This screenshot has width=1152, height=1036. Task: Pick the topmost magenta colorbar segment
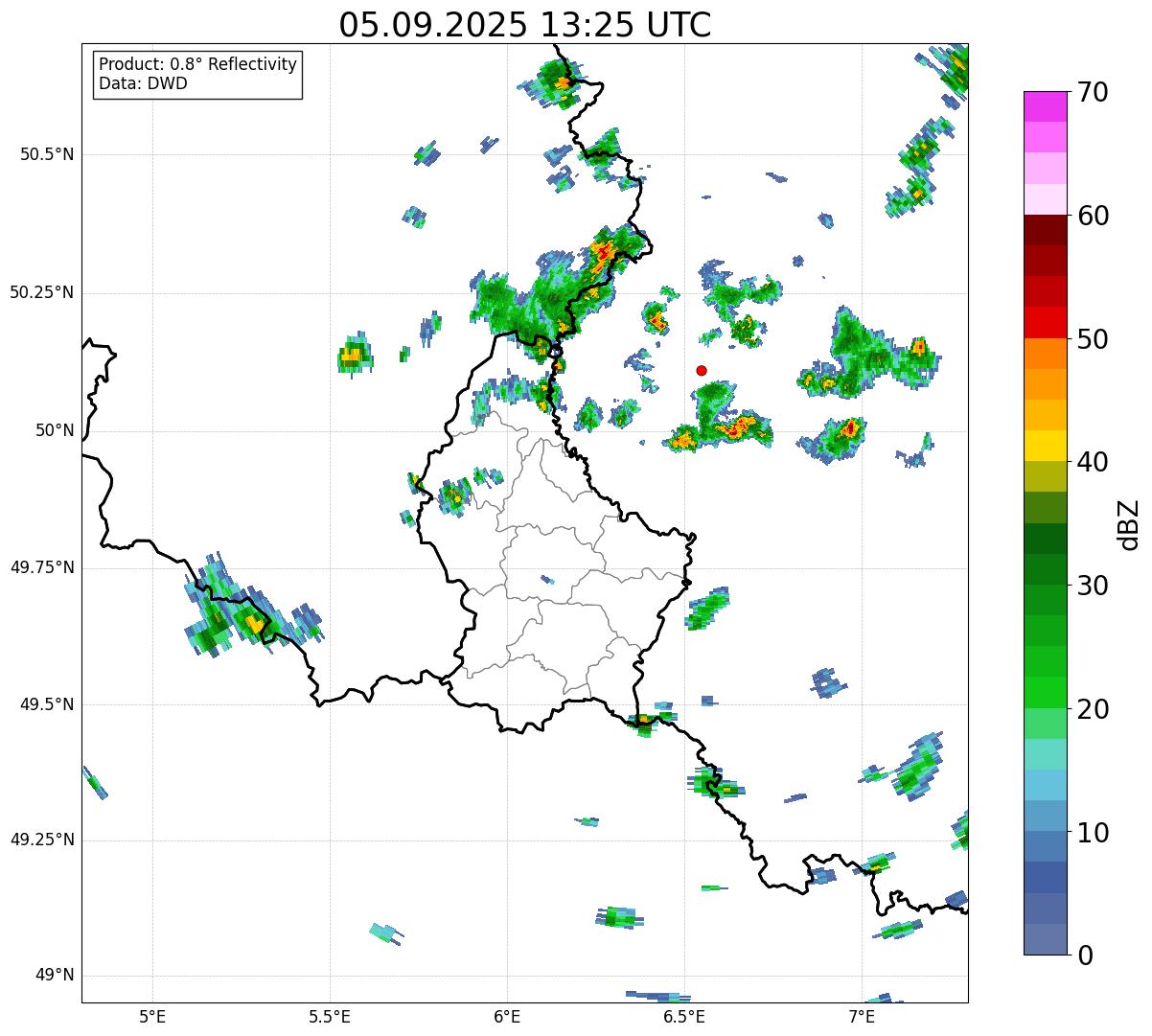1045,106
